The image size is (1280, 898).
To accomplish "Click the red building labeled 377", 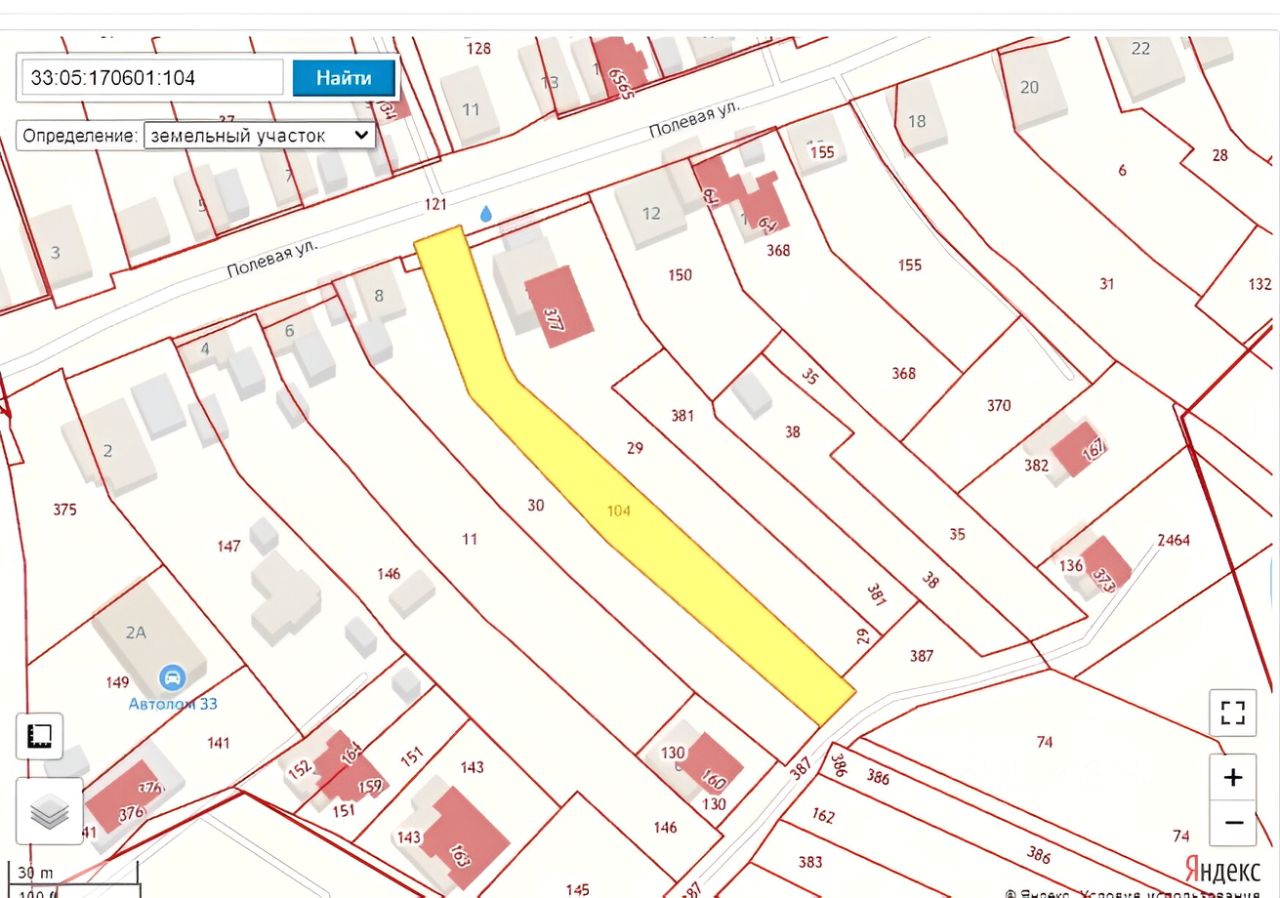I will pyautogui.click(x=559, y=307).
